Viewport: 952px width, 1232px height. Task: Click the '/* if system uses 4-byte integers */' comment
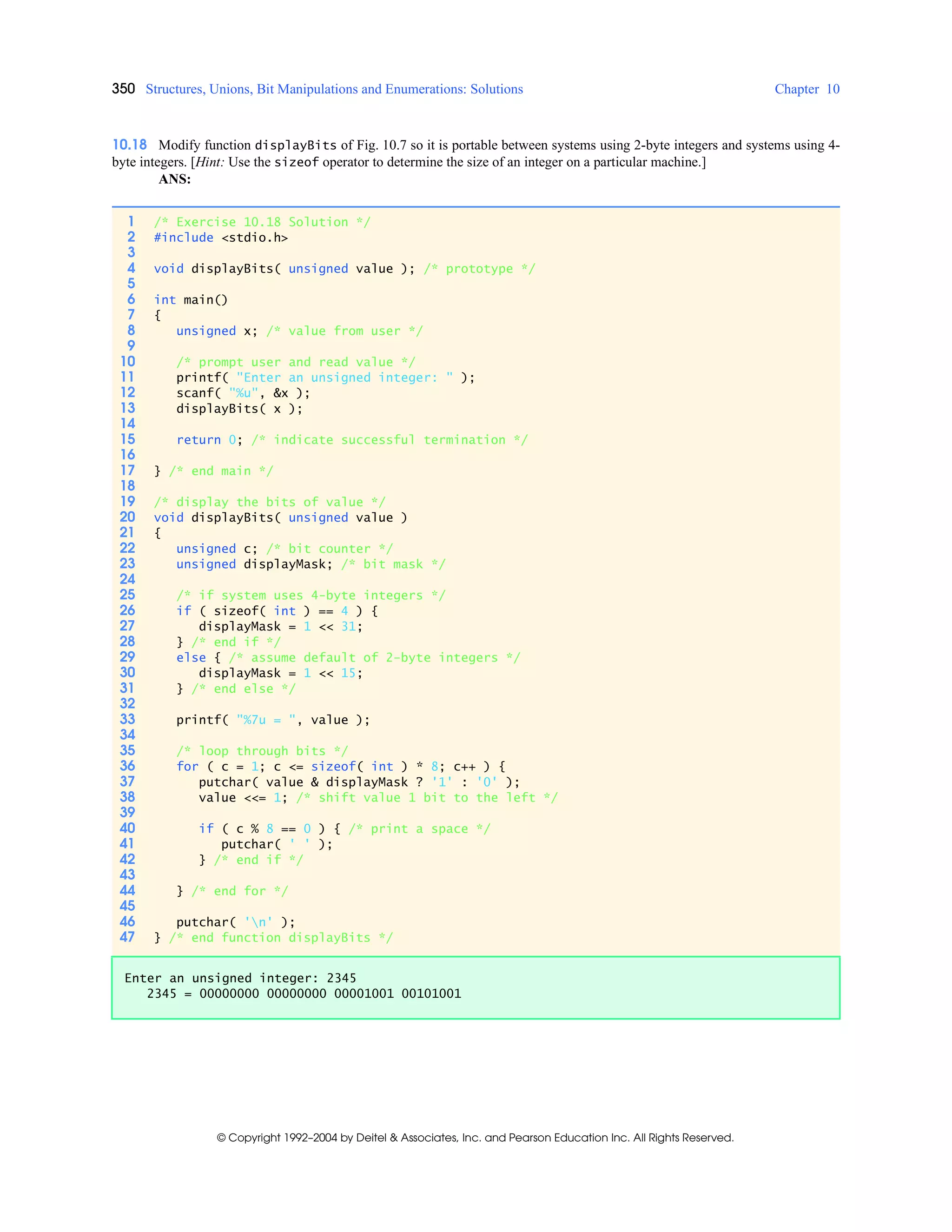pos(311,596)
